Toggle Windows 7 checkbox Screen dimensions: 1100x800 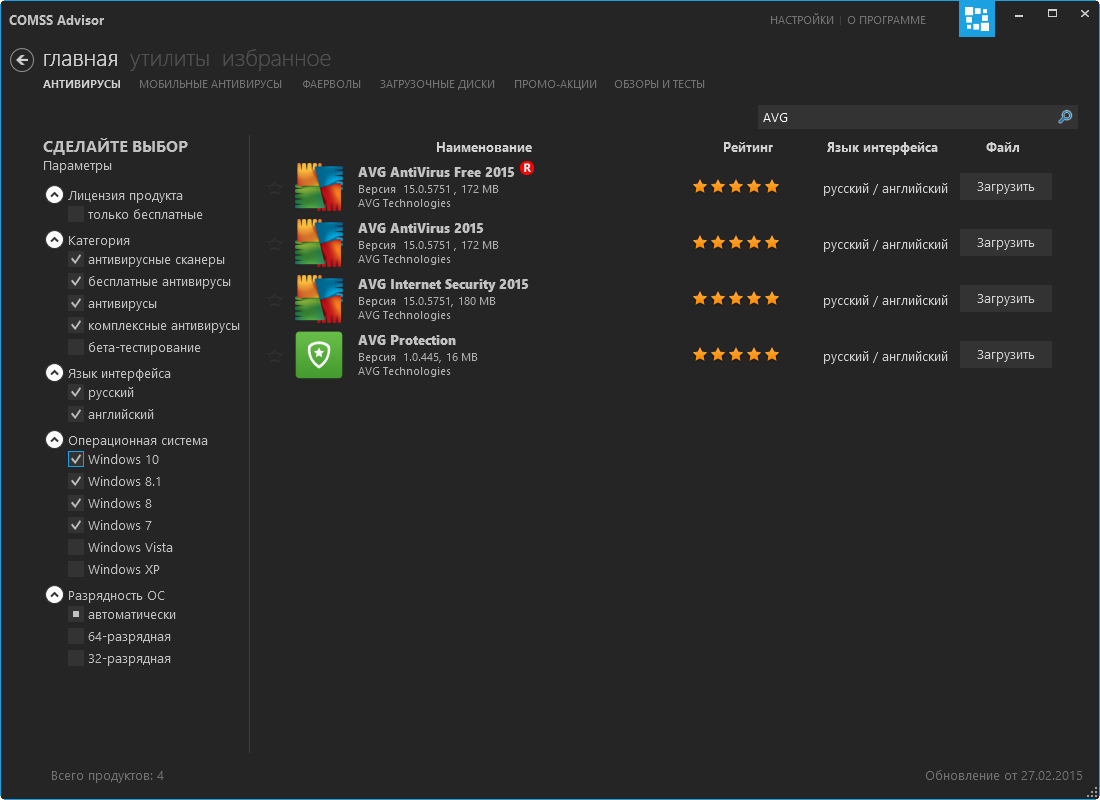(76, 525)
